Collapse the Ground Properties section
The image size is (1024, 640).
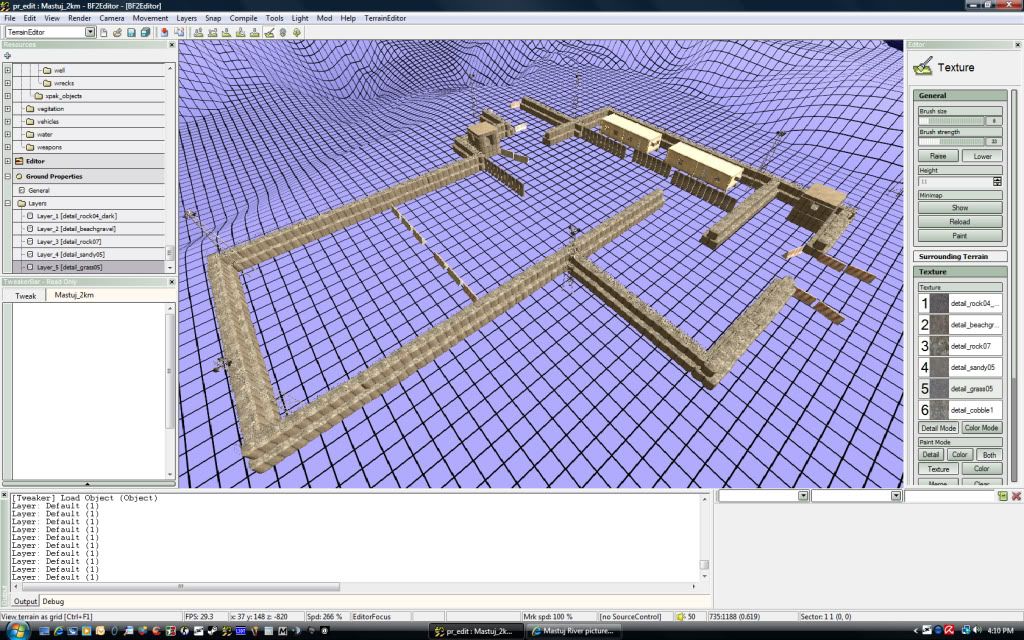[8, 176]
